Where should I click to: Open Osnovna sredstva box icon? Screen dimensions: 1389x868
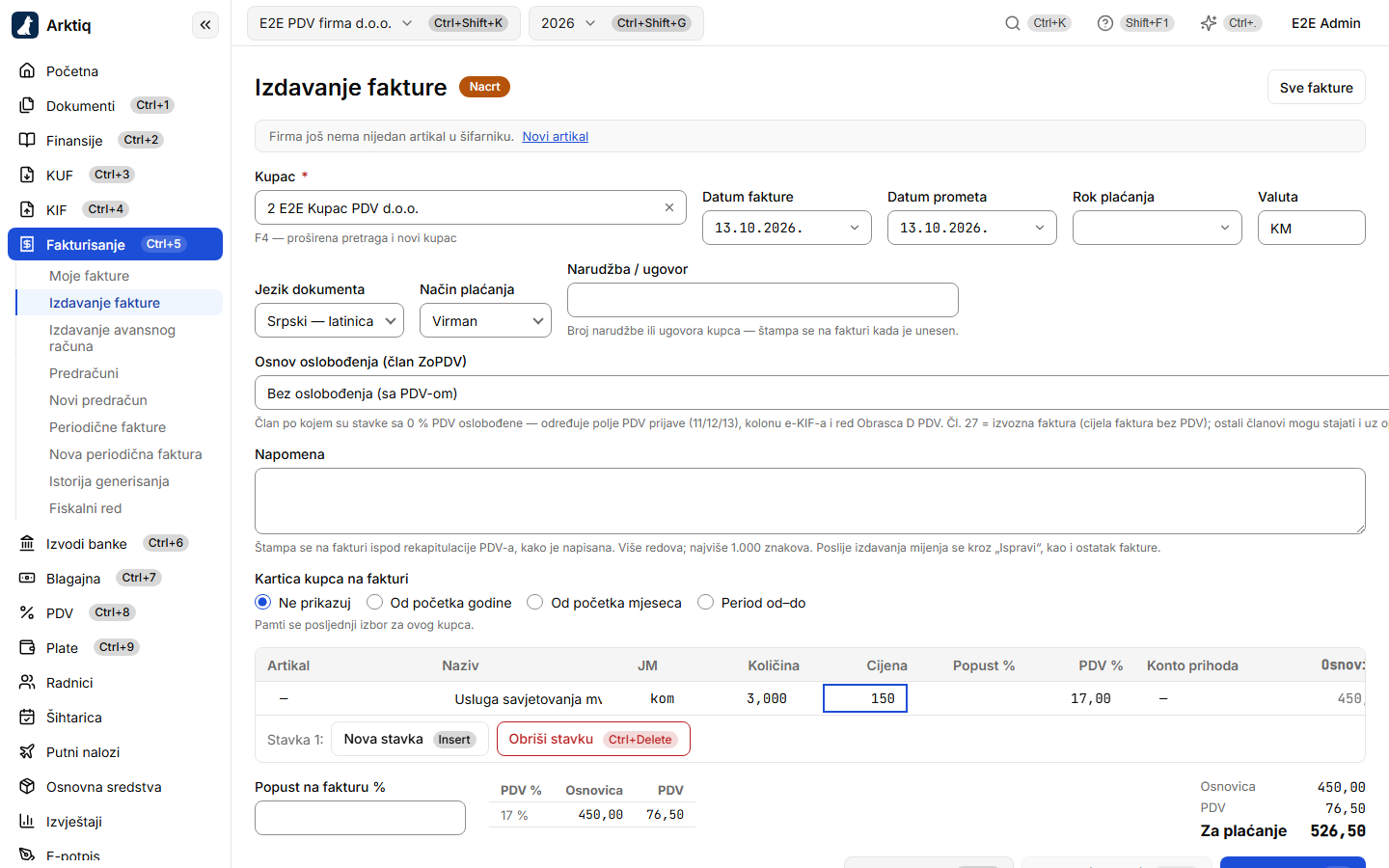[x=27, y=786]
